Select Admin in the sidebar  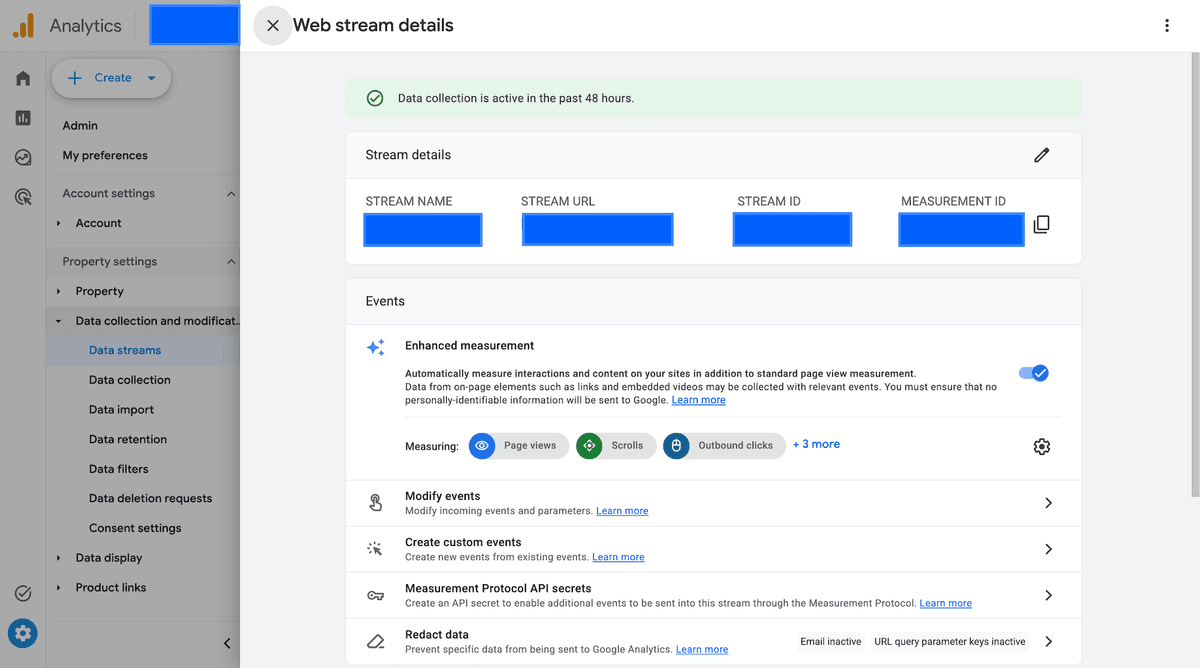click(x=80, y=126)
